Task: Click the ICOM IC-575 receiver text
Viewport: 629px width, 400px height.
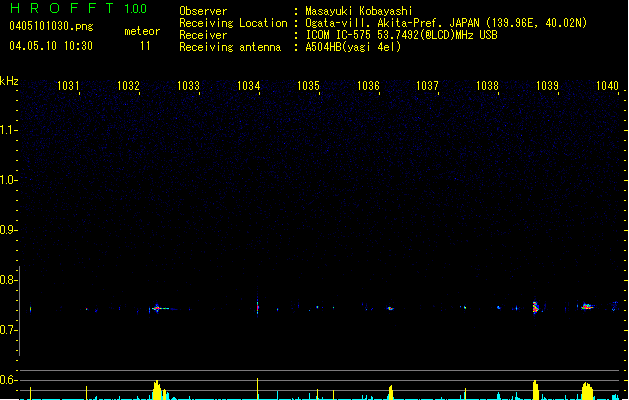Action: coord(401,35)
